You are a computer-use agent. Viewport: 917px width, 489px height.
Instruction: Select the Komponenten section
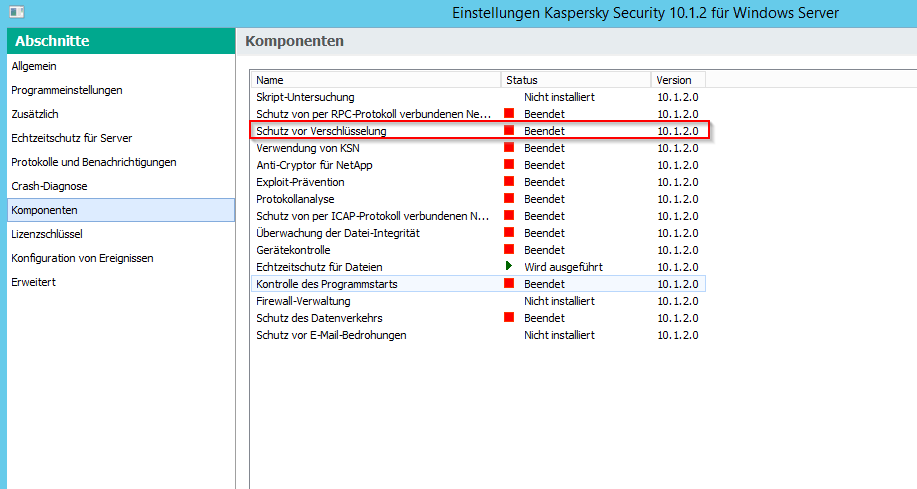[x=121, y=210]
